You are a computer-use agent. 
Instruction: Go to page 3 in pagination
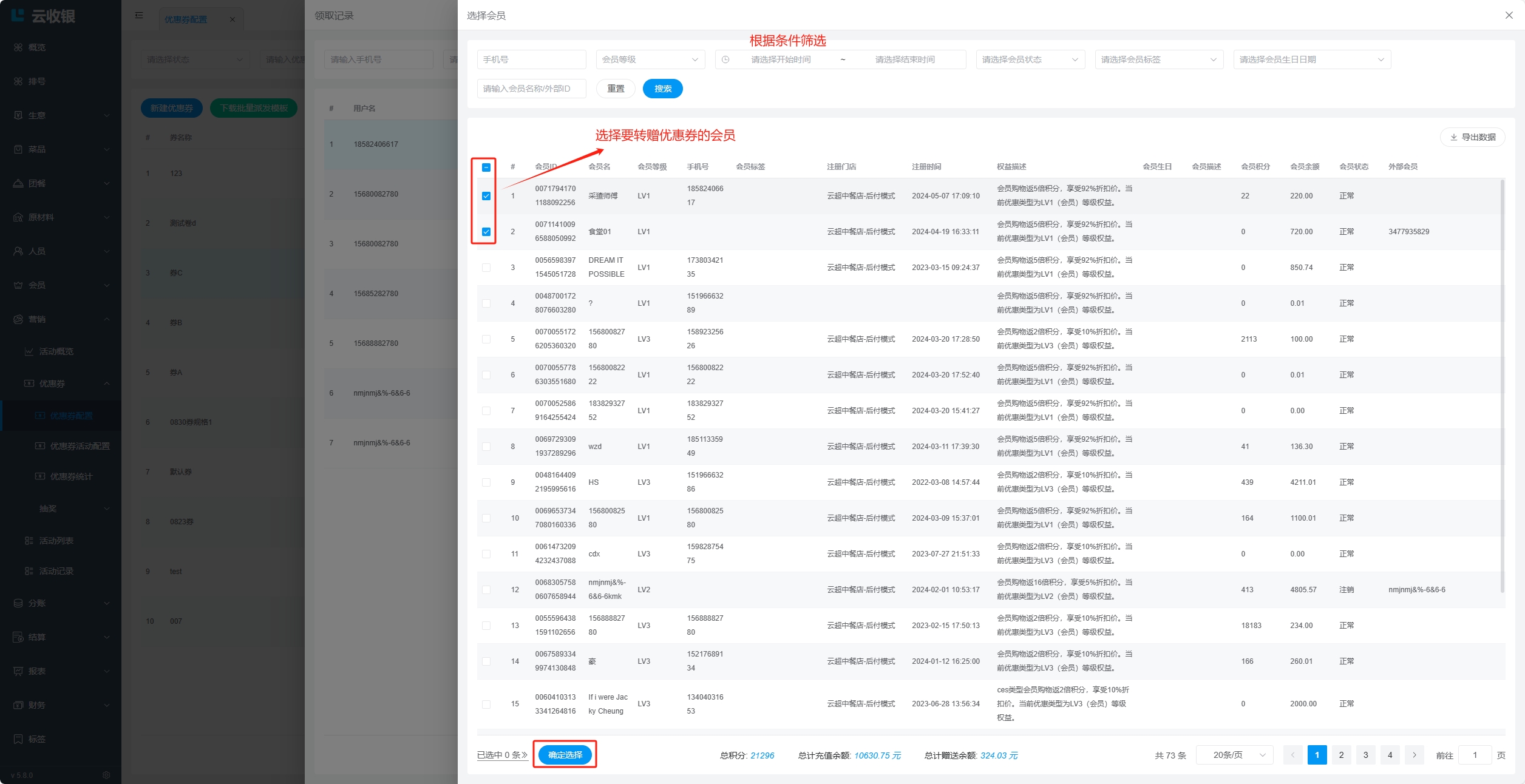click(x=1365, y=755)
